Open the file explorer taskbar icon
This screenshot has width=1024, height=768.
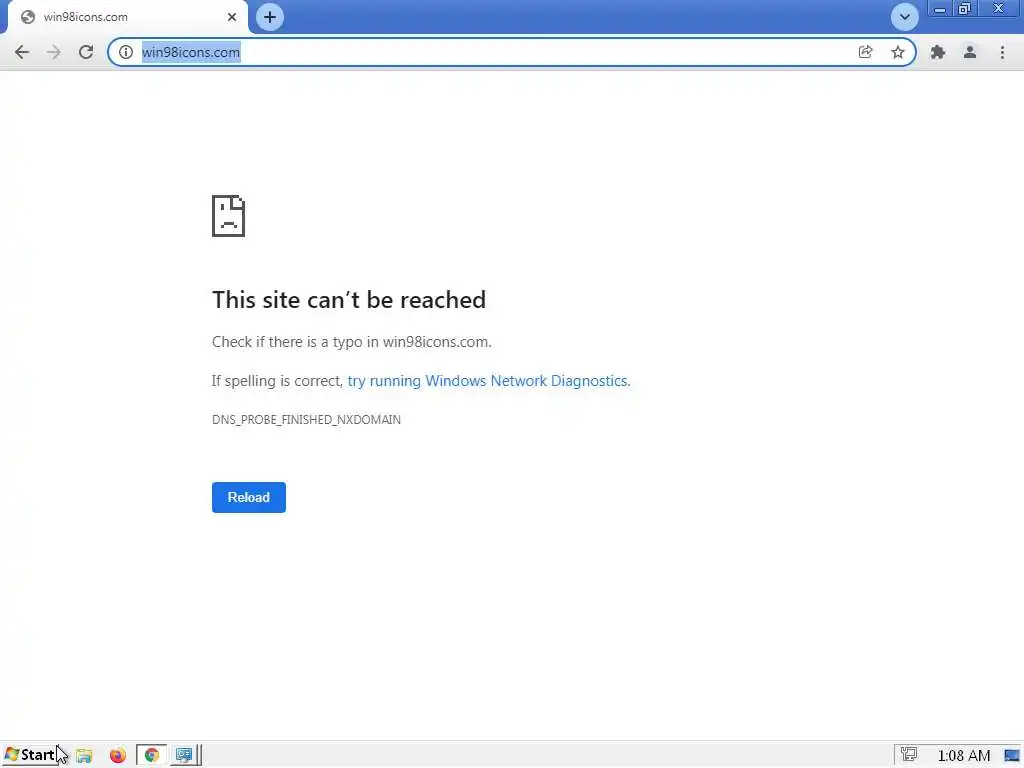tap(84, 756)
